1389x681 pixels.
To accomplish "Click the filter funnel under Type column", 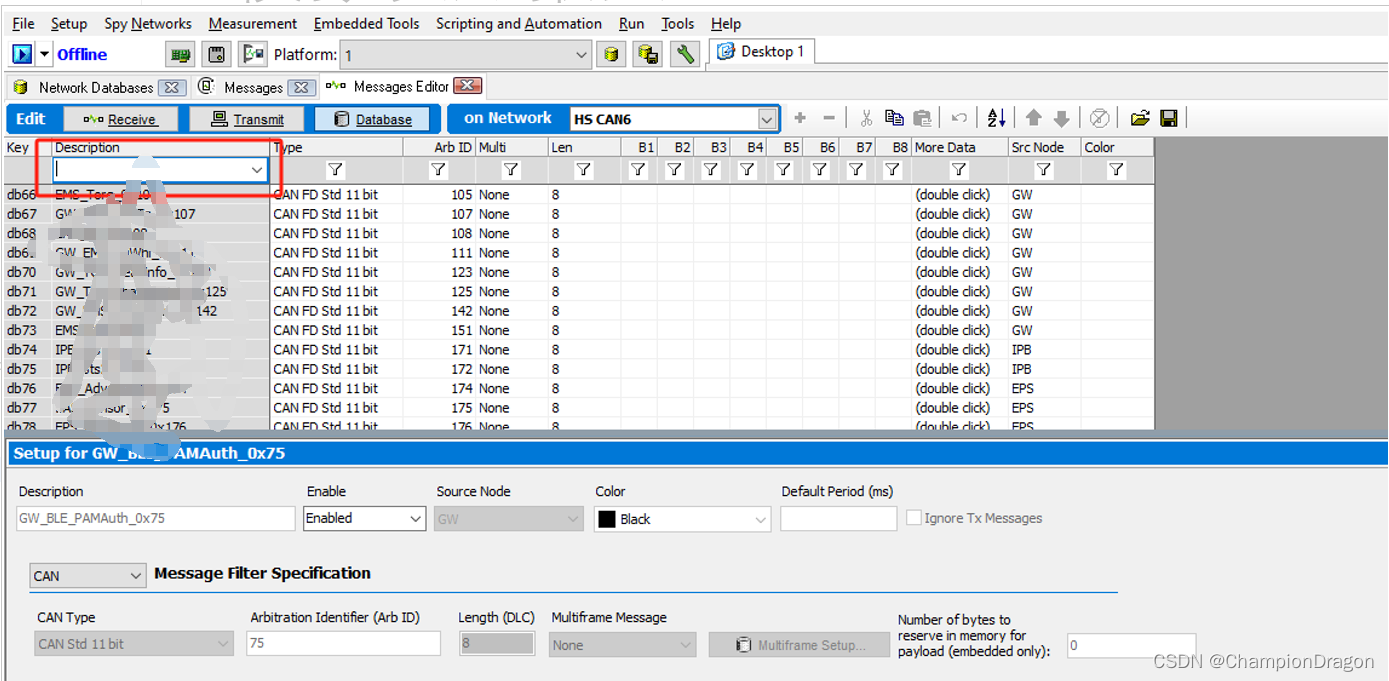I will 336,170.
